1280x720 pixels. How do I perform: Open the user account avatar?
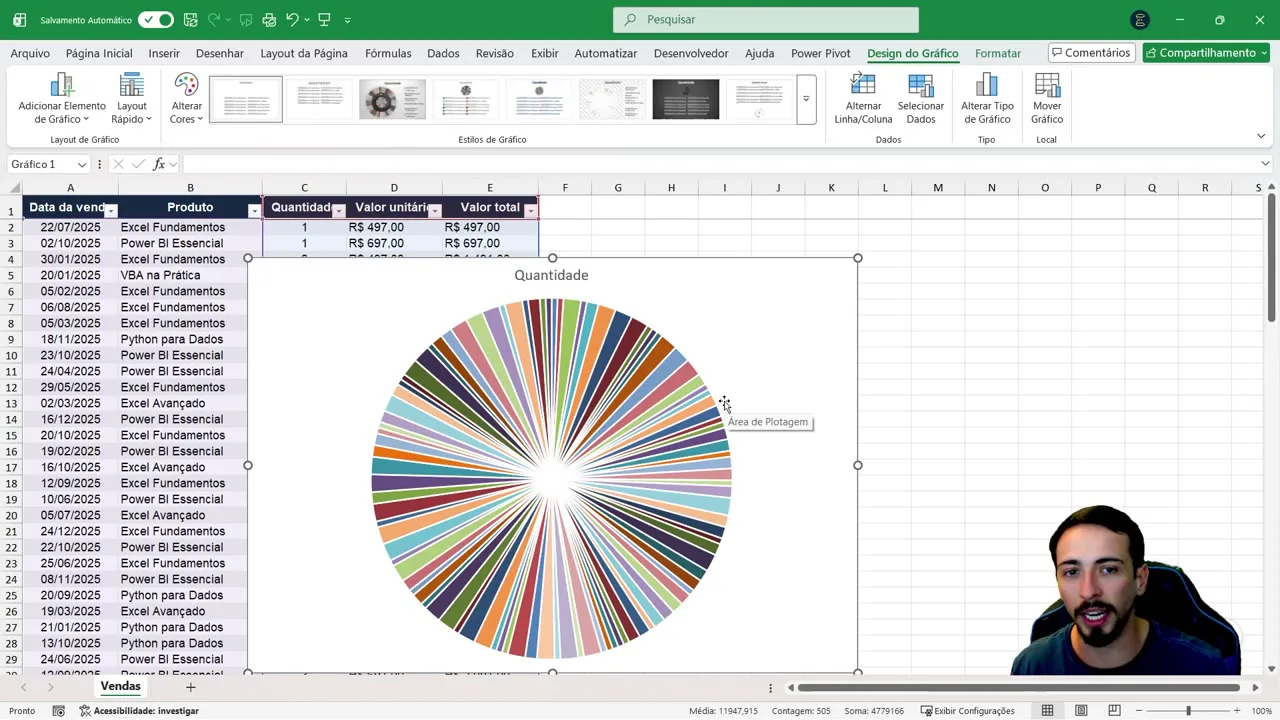pyautogui.click(x=1139, y=20)
